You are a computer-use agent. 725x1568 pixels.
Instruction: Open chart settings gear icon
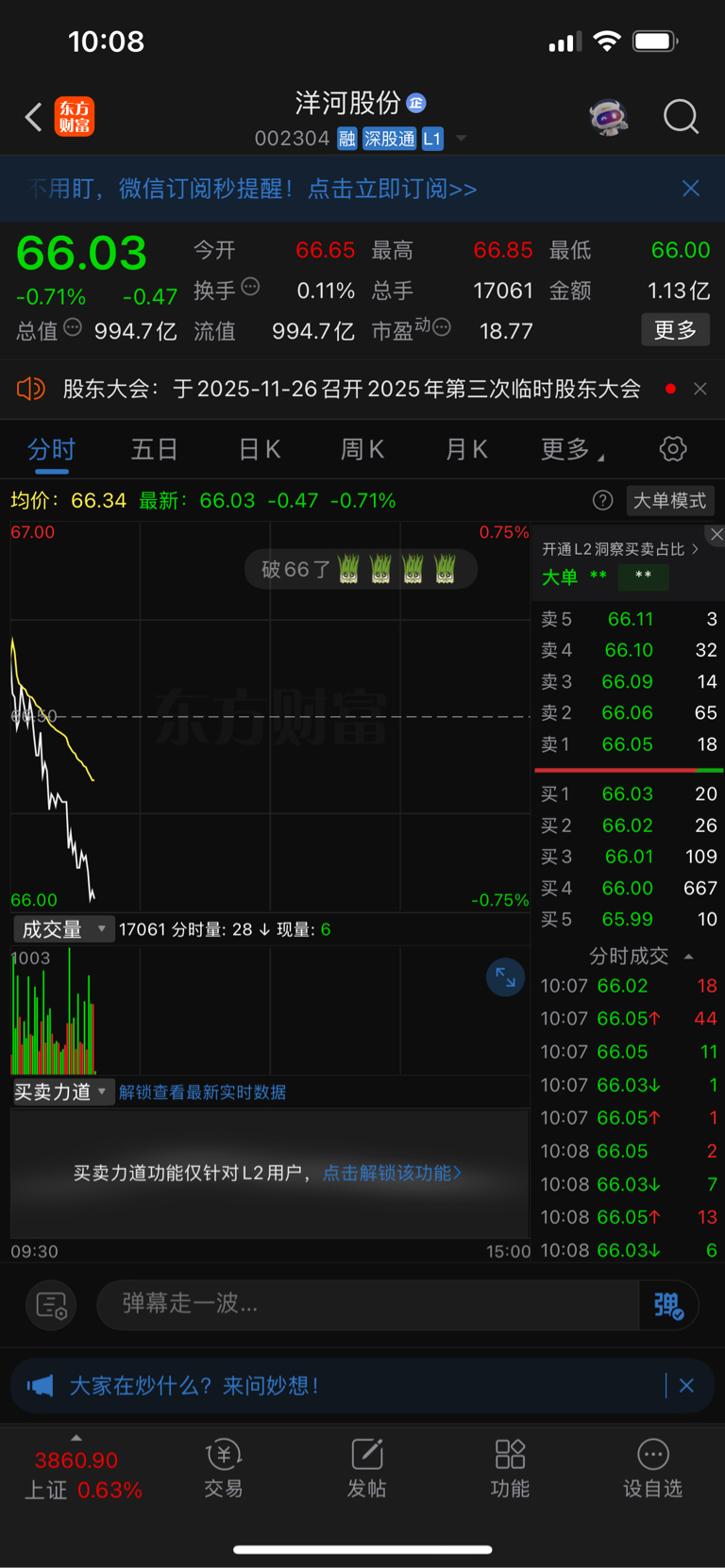pyautogui.click(x=673, y=449)
